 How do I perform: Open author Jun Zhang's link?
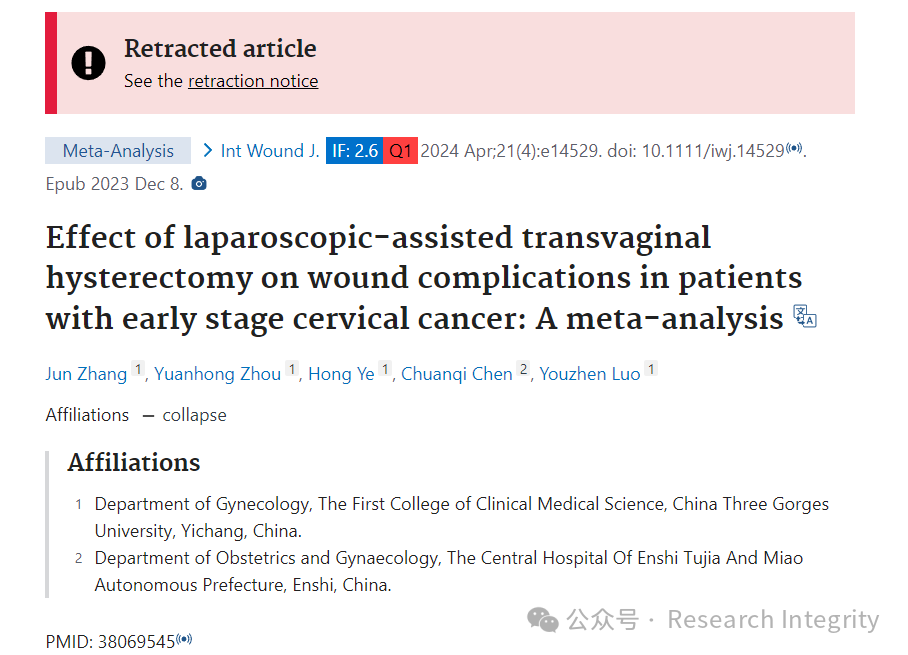[x=86, y=374]
